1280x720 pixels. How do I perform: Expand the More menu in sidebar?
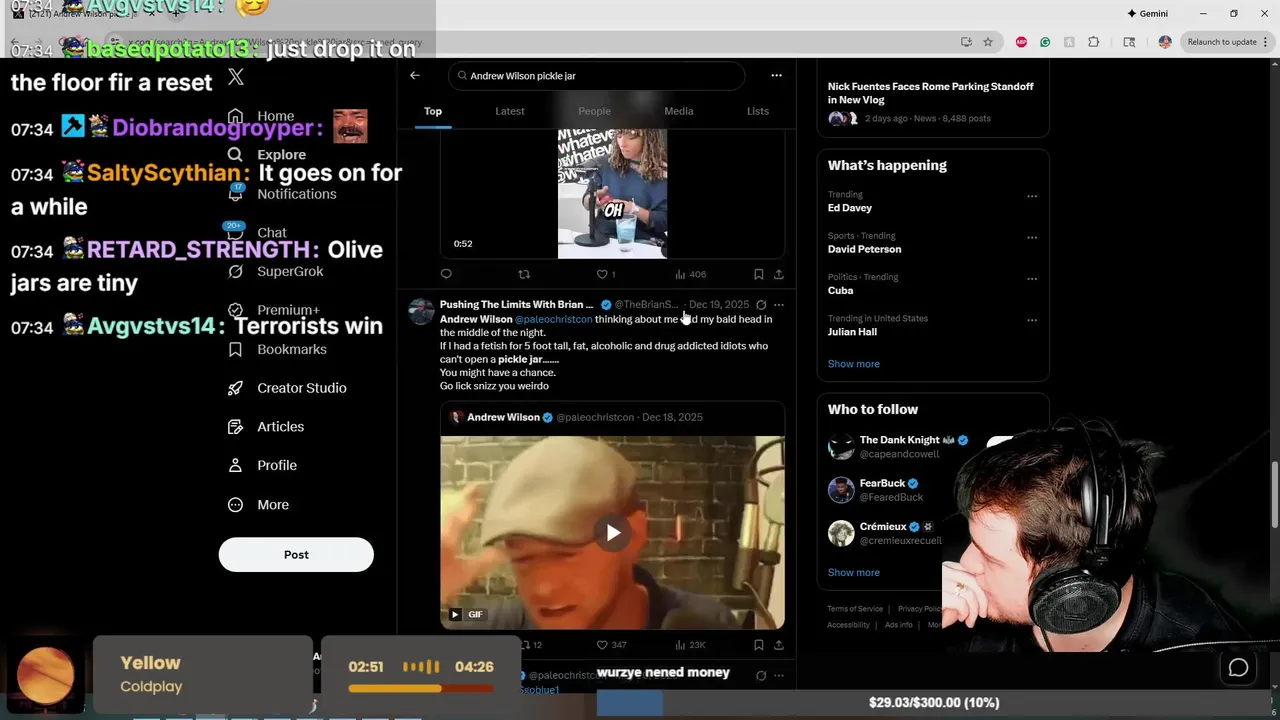[x=258, y=505]
